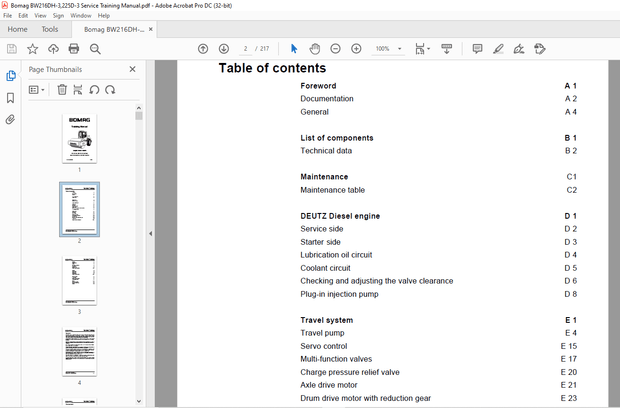Click Drum drive motor with reduction gear
620x408 pixels.
point(365,398)
